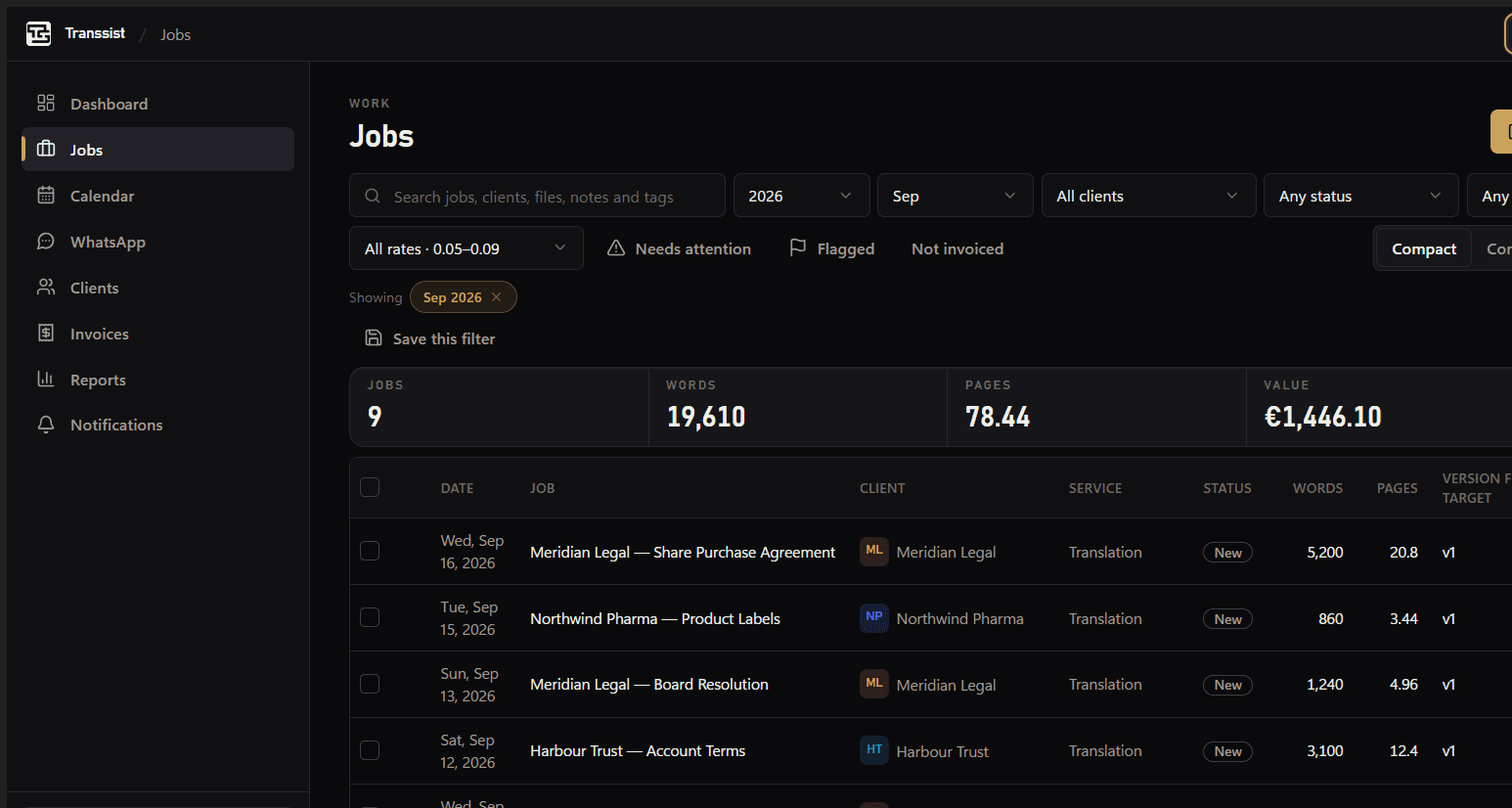Image resolution: width=1512 pixels, height=808 pixels.
Task: Open Meridian Legal — Share Purchase Agreement job
Action: click(683, 552)
